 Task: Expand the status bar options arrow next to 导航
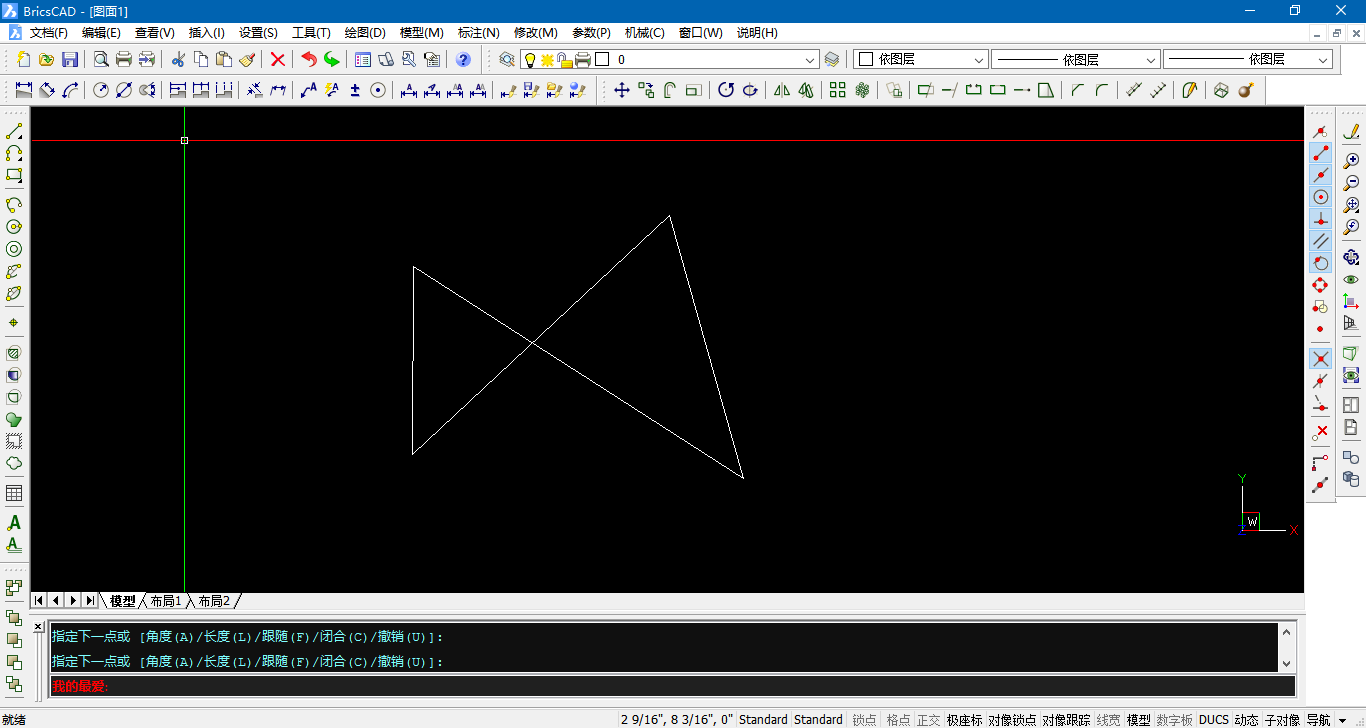[x=1342, y=720]
